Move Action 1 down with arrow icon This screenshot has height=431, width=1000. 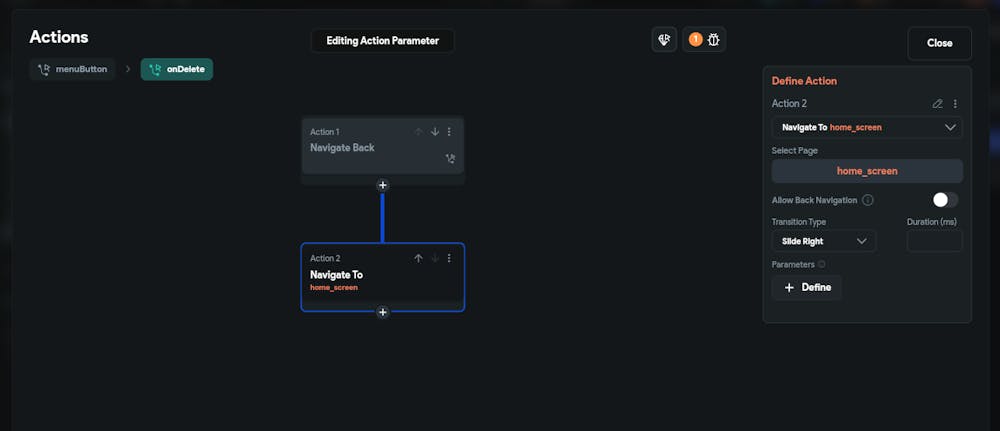[x=435, y=132]
